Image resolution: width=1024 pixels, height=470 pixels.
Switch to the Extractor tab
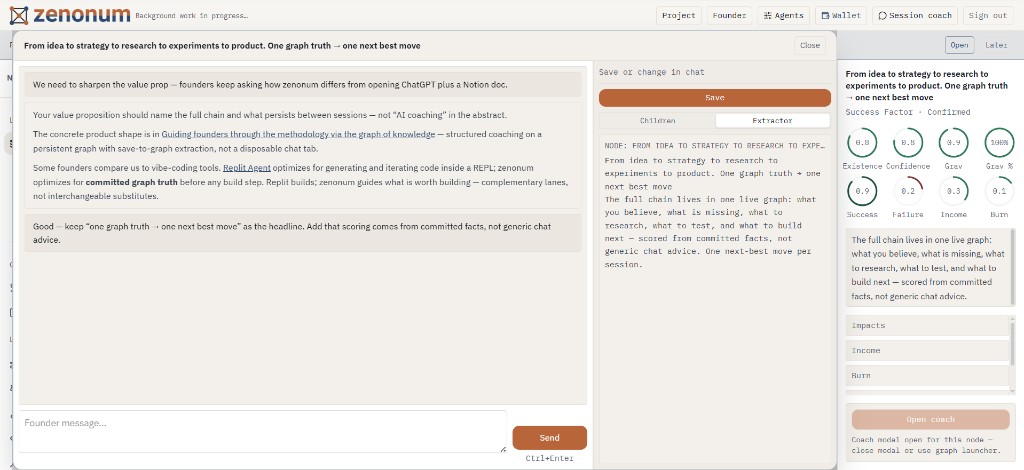click(773, 121)
